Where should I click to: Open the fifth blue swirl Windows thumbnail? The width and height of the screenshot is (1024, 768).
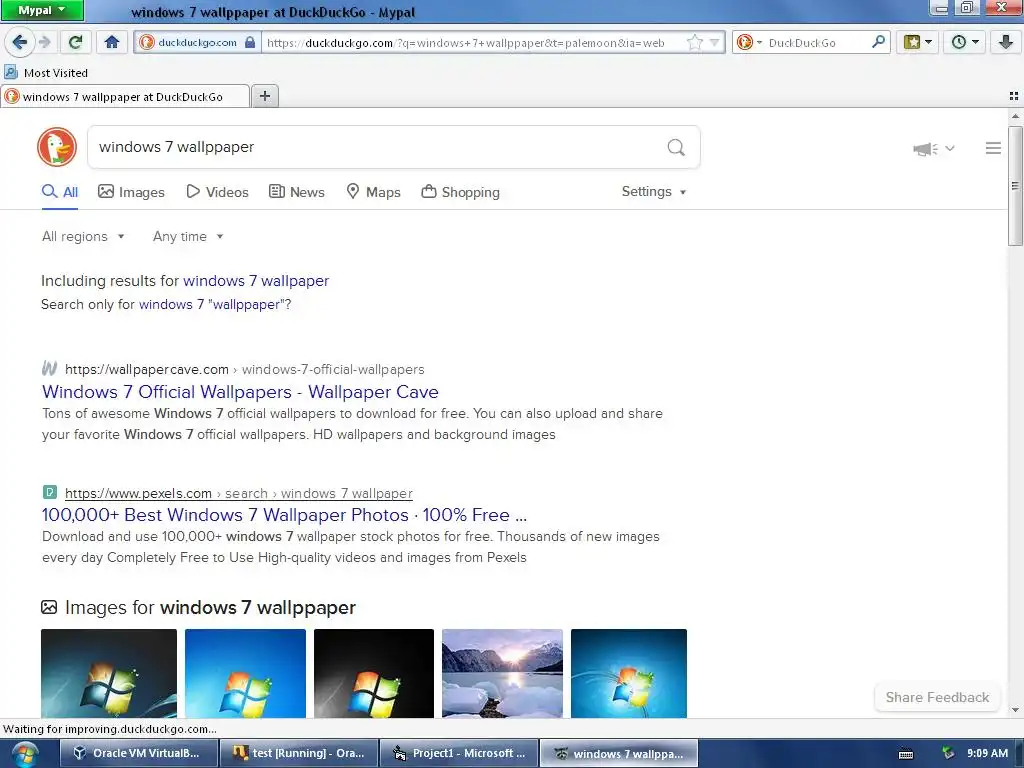pos(629,673)
